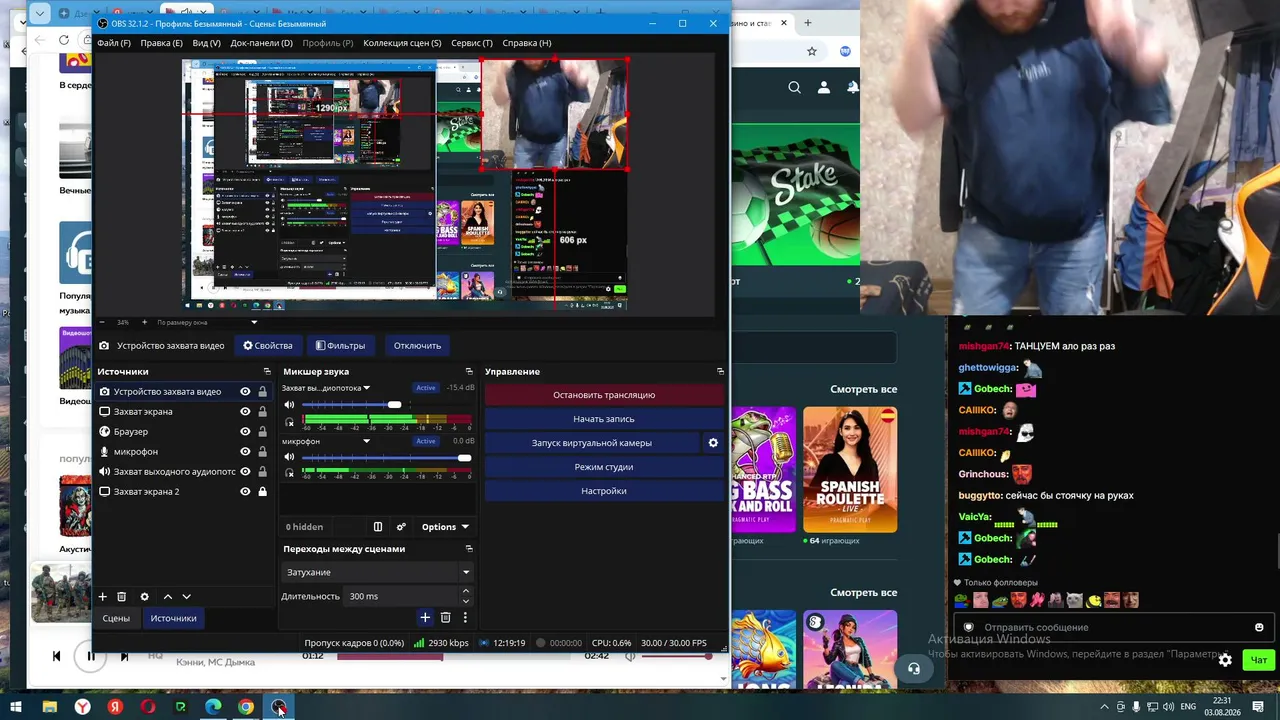Screen dimensions: 1280x720
Task: Open the Stake account profile icon
Action: click(x=824, y=88)
